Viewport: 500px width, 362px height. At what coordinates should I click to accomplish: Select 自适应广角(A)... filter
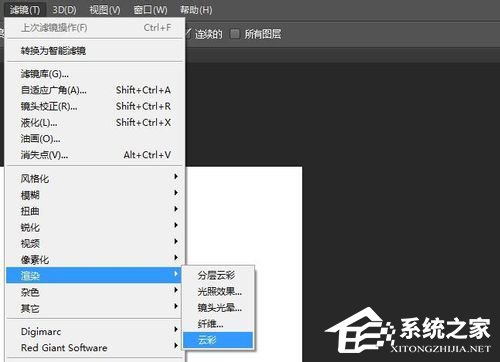[x=95, y=90]
